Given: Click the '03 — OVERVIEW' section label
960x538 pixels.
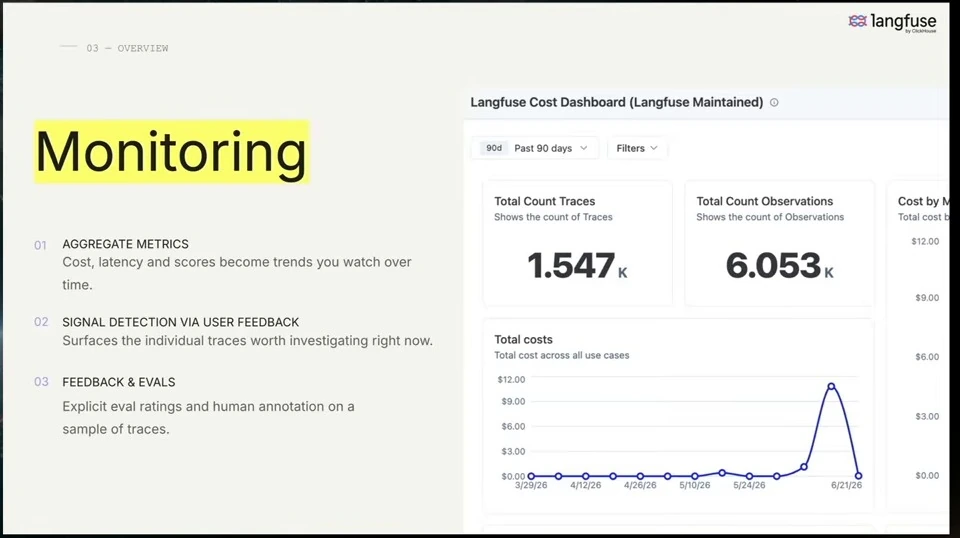Looking at the screenshot, I should click(127, 48).
